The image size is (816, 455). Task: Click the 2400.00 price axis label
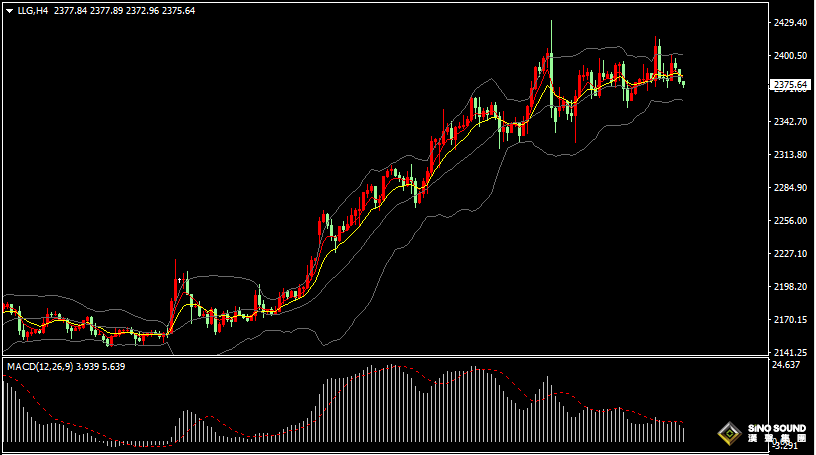click(790, 56)
